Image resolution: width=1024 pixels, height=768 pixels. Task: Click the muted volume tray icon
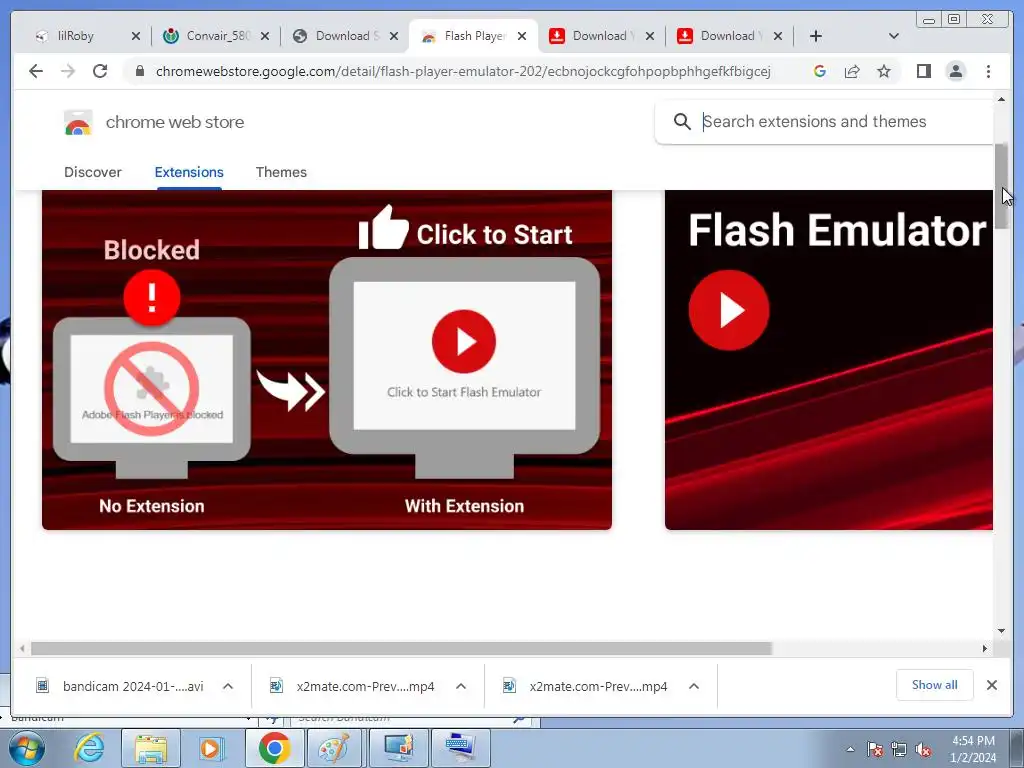tap(923, 750)
